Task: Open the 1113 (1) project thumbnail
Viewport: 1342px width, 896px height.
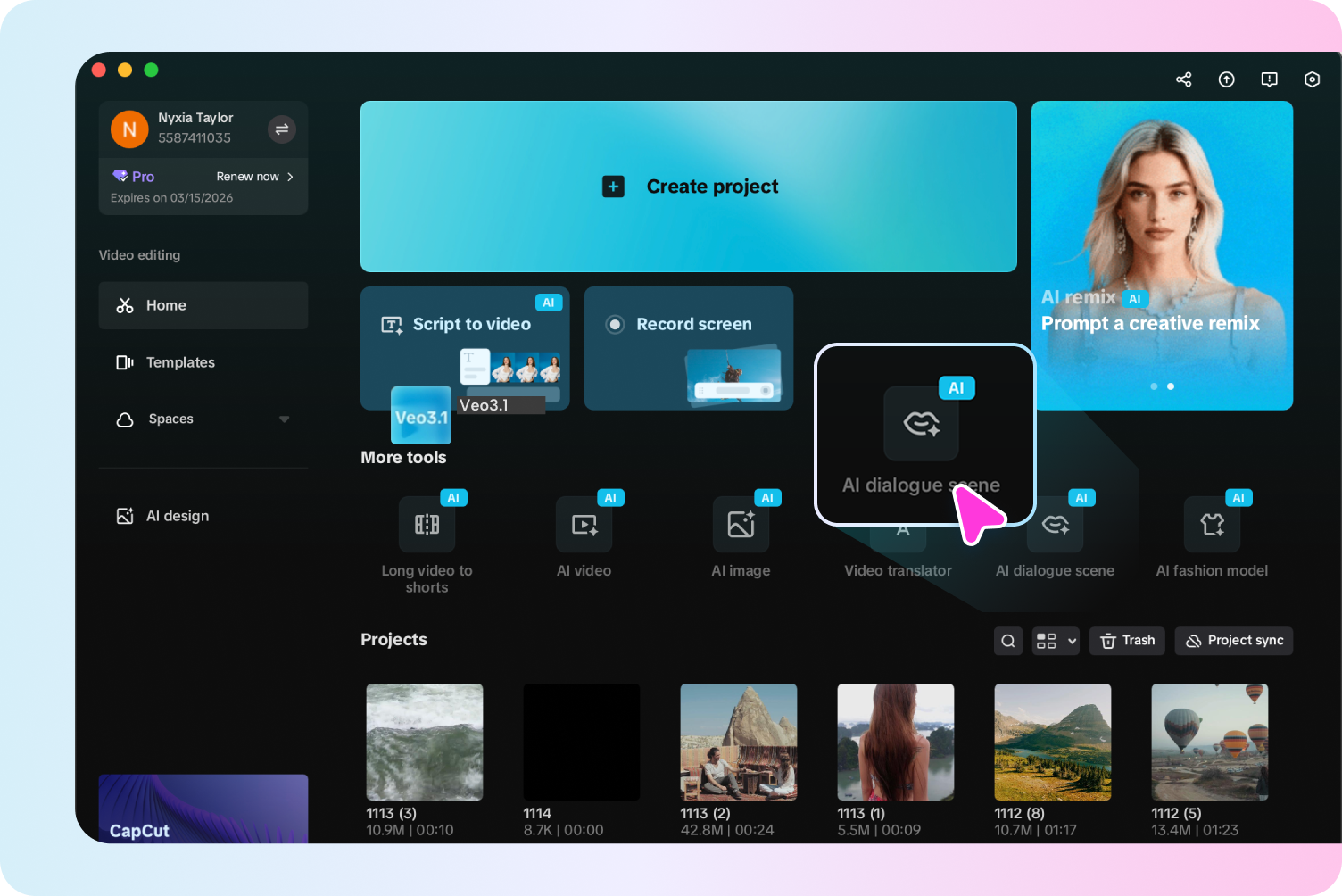Action: 896,742
